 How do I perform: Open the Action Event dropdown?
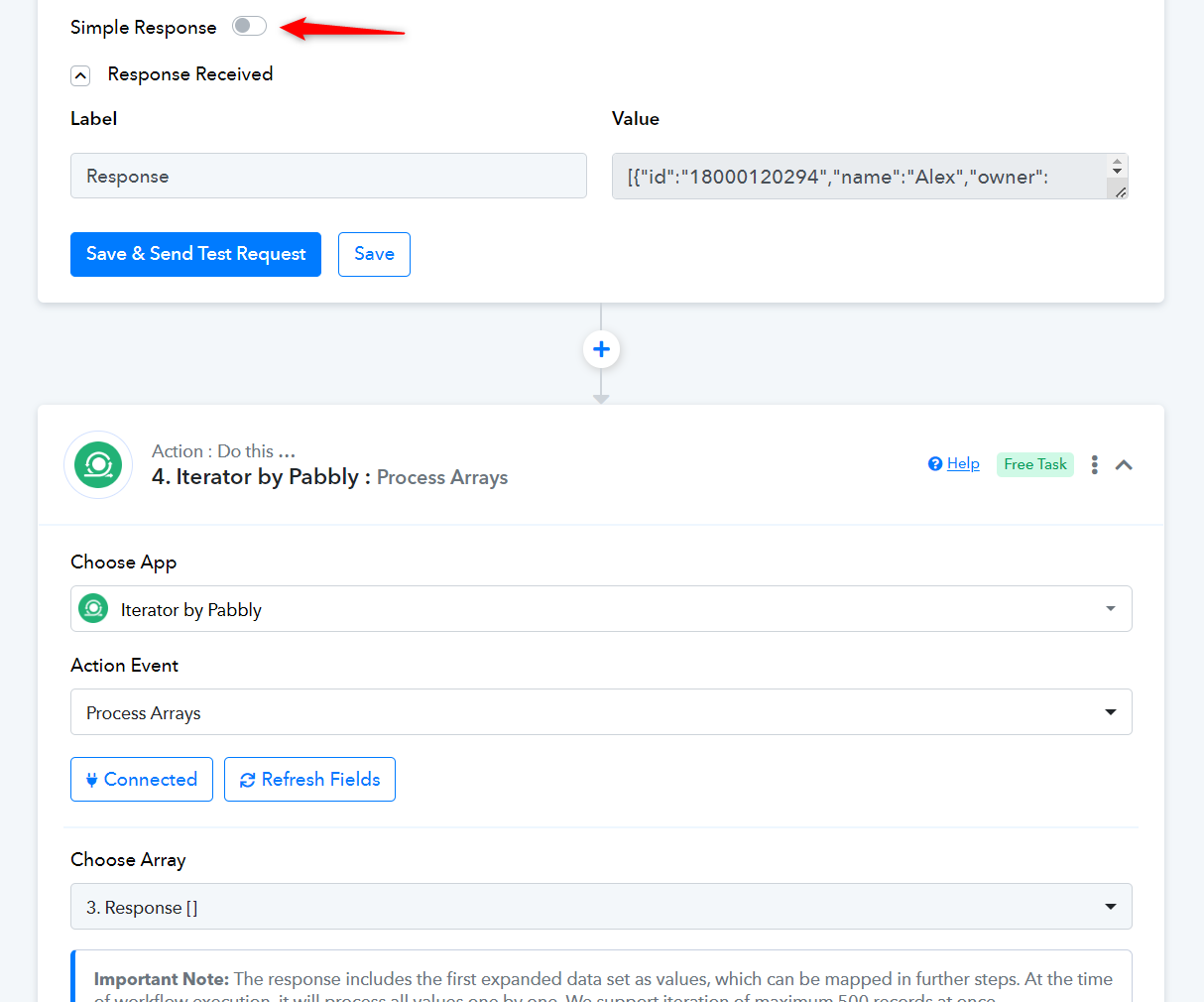pyautogui.click(x=601, y=711)
